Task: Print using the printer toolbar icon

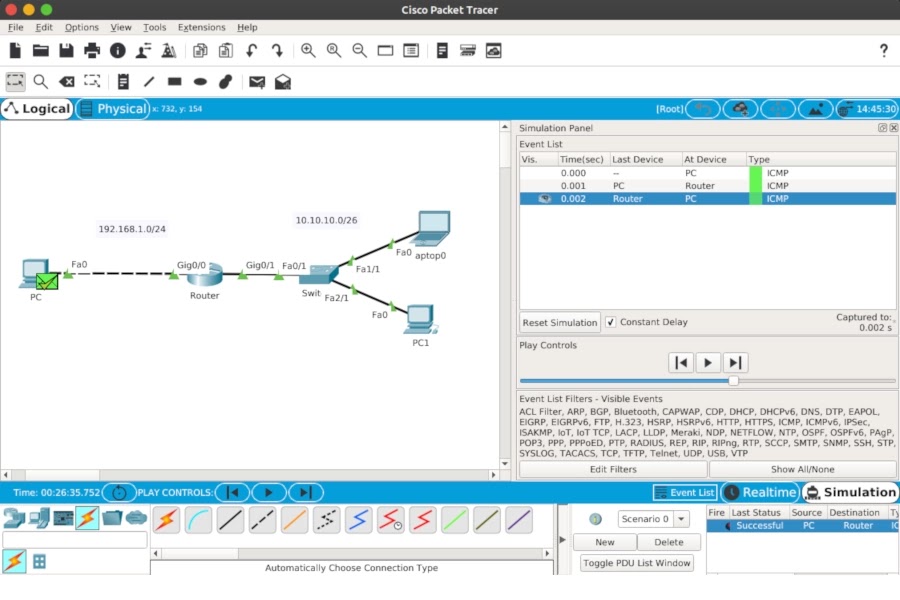Action: [x=92, y=51]
